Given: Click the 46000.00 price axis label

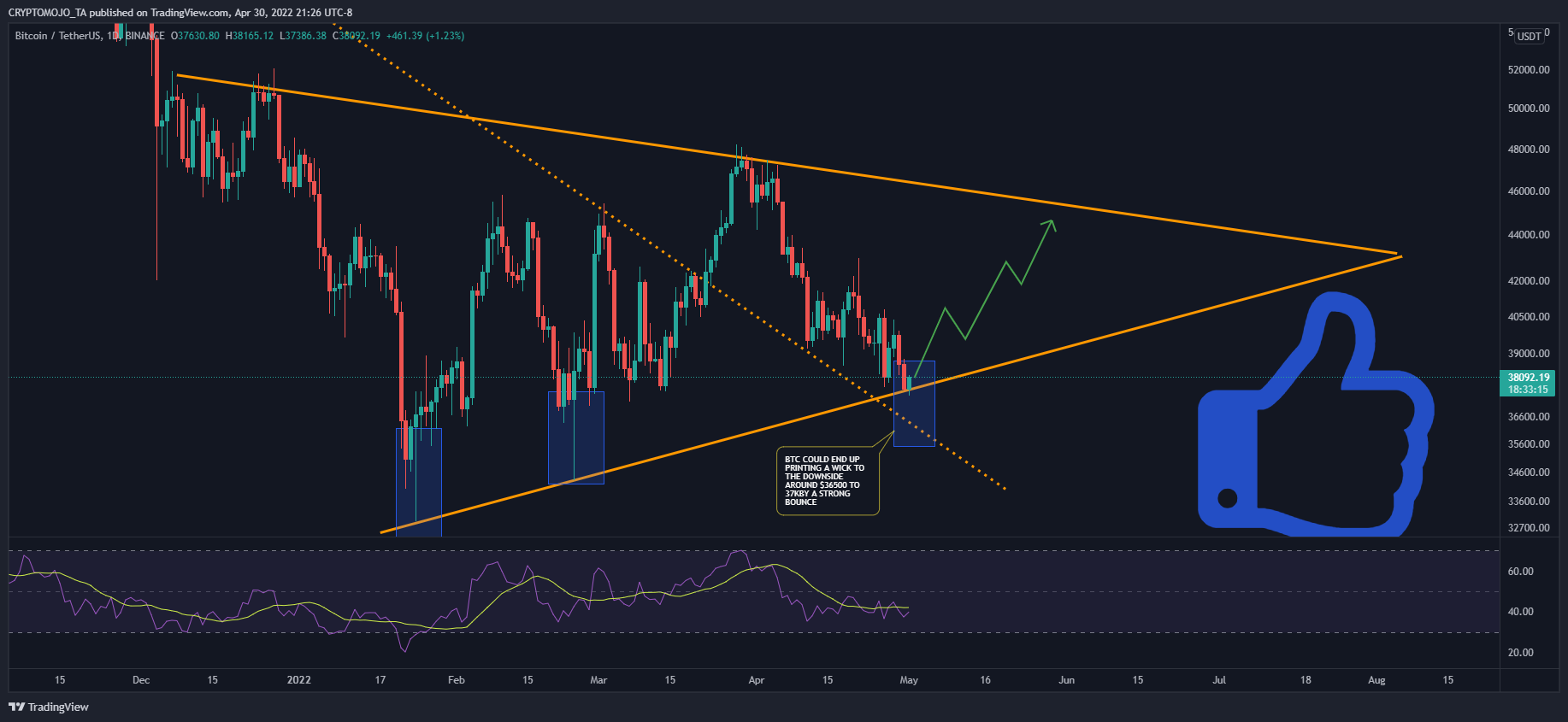Looking at the screenshot, I should pyautogui.click(x=1529, y=191).
